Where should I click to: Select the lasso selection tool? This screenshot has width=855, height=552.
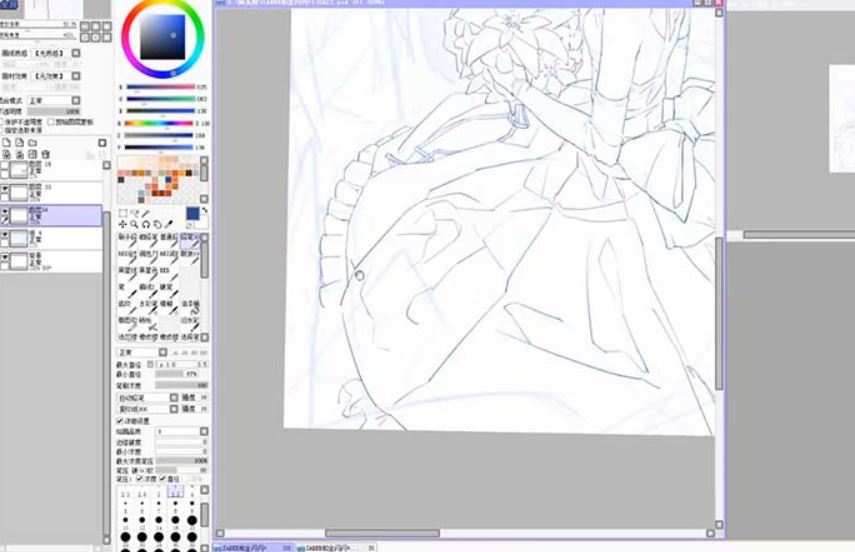135,213
